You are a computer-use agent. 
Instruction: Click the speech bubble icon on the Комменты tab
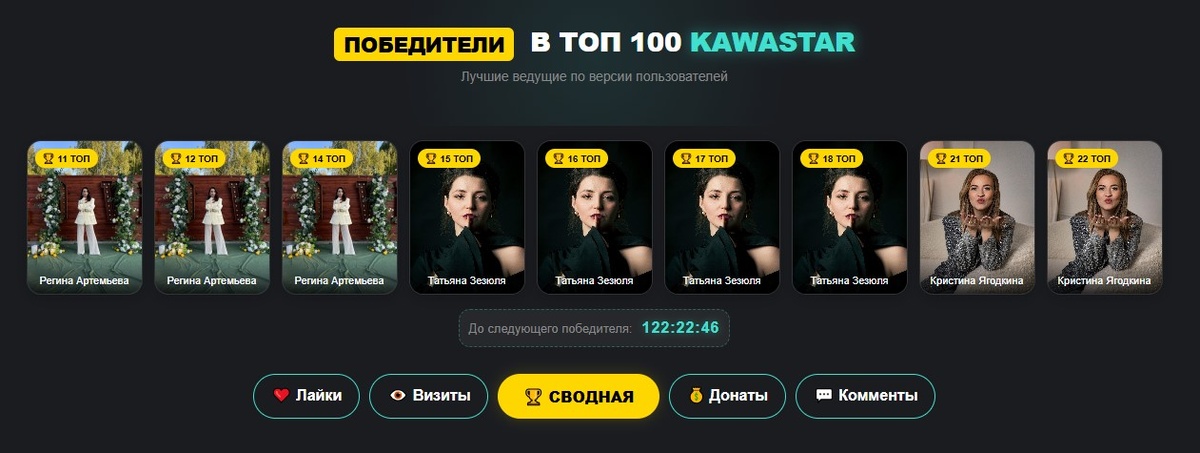[824, 396]
